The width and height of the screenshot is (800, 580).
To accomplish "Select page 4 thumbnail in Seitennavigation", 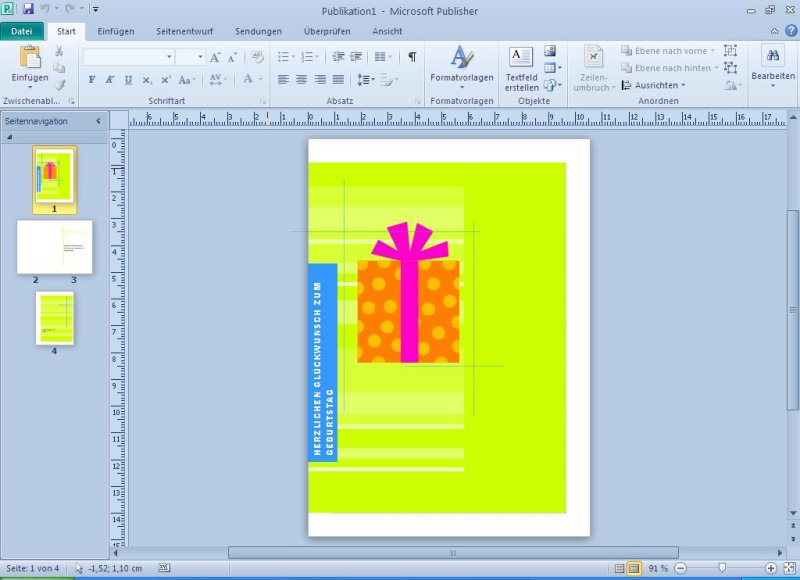I will click(x=55, y=318).
